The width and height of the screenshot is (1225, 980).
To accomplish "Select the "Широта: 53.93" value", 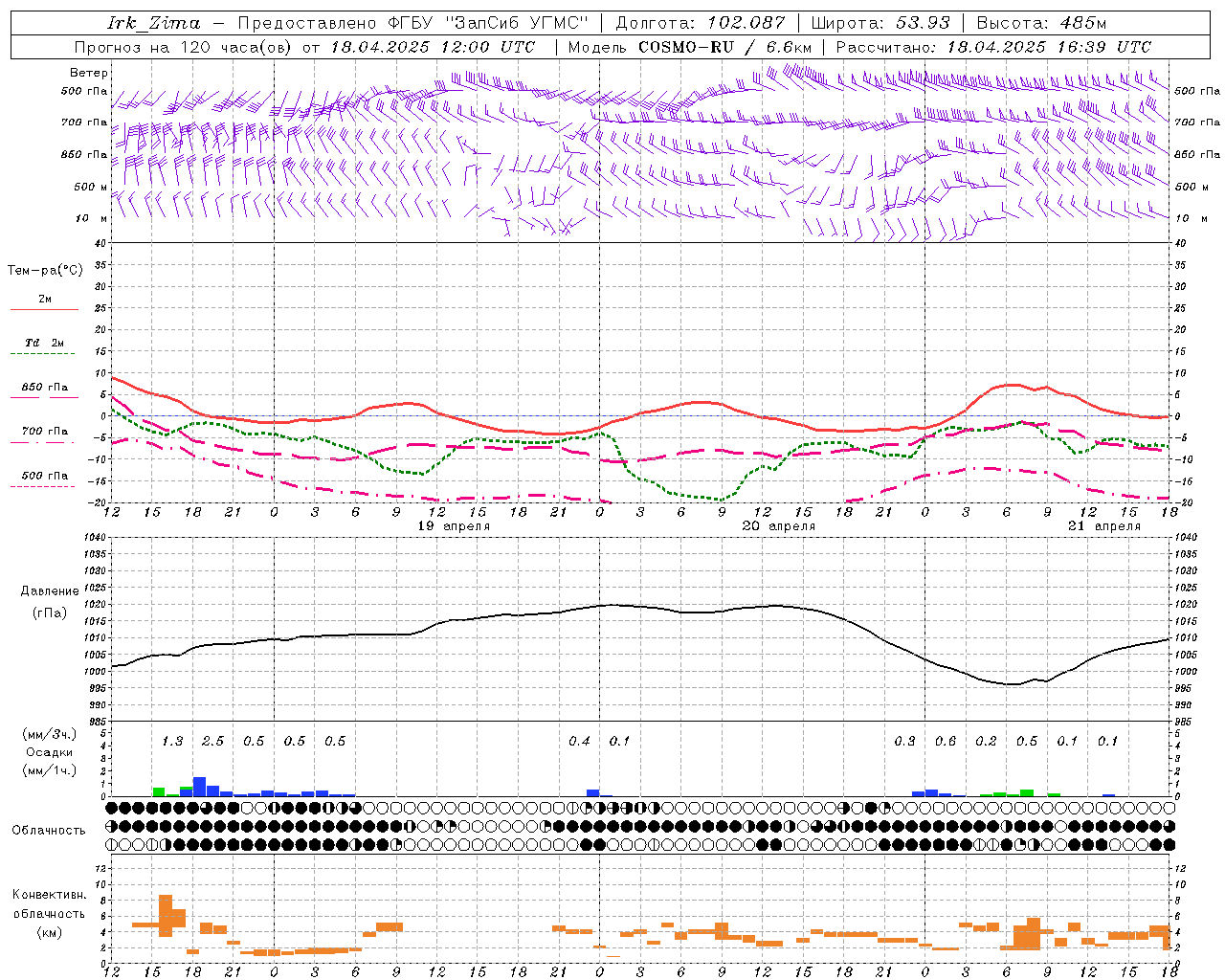I will 880,23.
